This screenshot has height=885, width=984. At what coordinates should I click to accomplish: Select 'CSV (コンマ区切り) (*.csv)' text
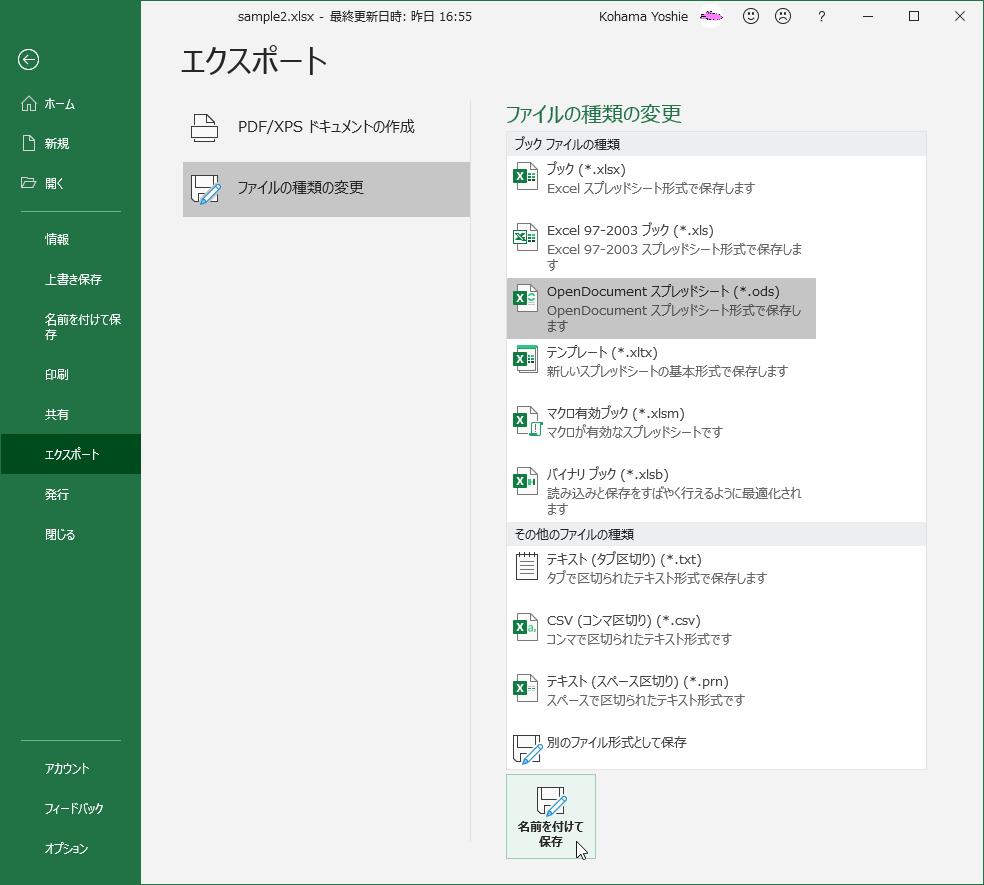(x=624, y=620)
